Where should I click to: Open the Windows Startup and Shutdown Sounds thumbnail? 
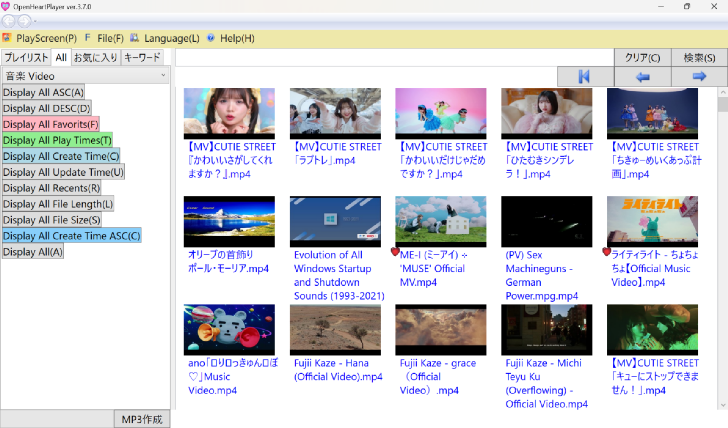click(335, 220)
